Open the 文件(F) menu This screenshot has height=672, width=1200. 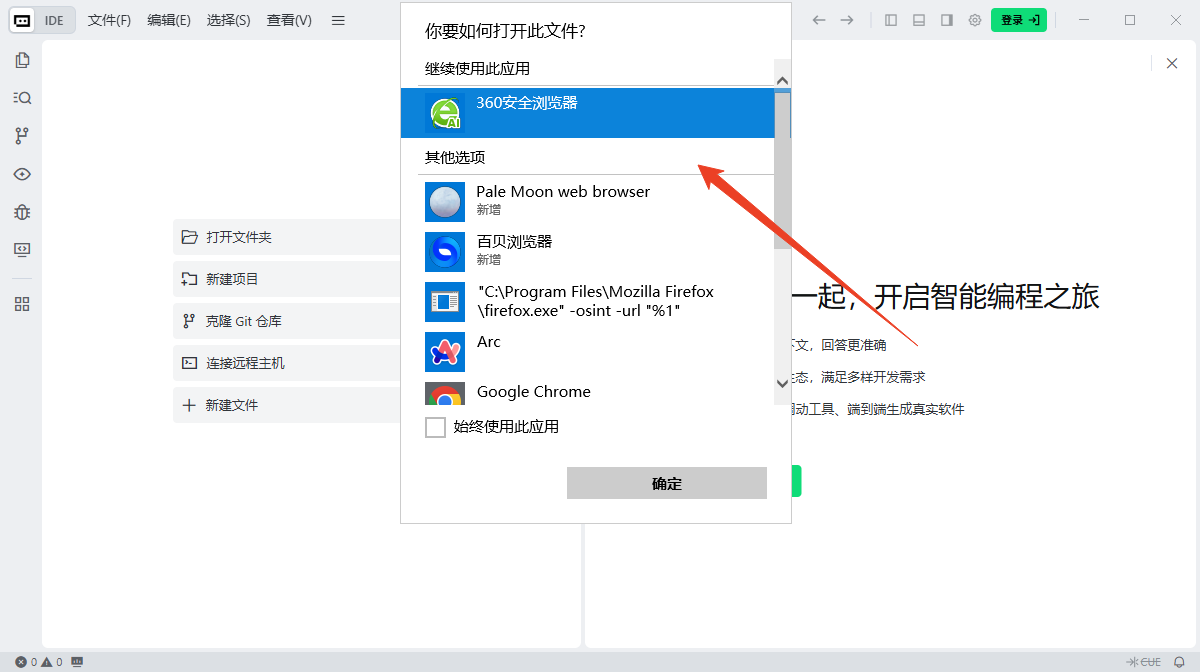point(108,19)
